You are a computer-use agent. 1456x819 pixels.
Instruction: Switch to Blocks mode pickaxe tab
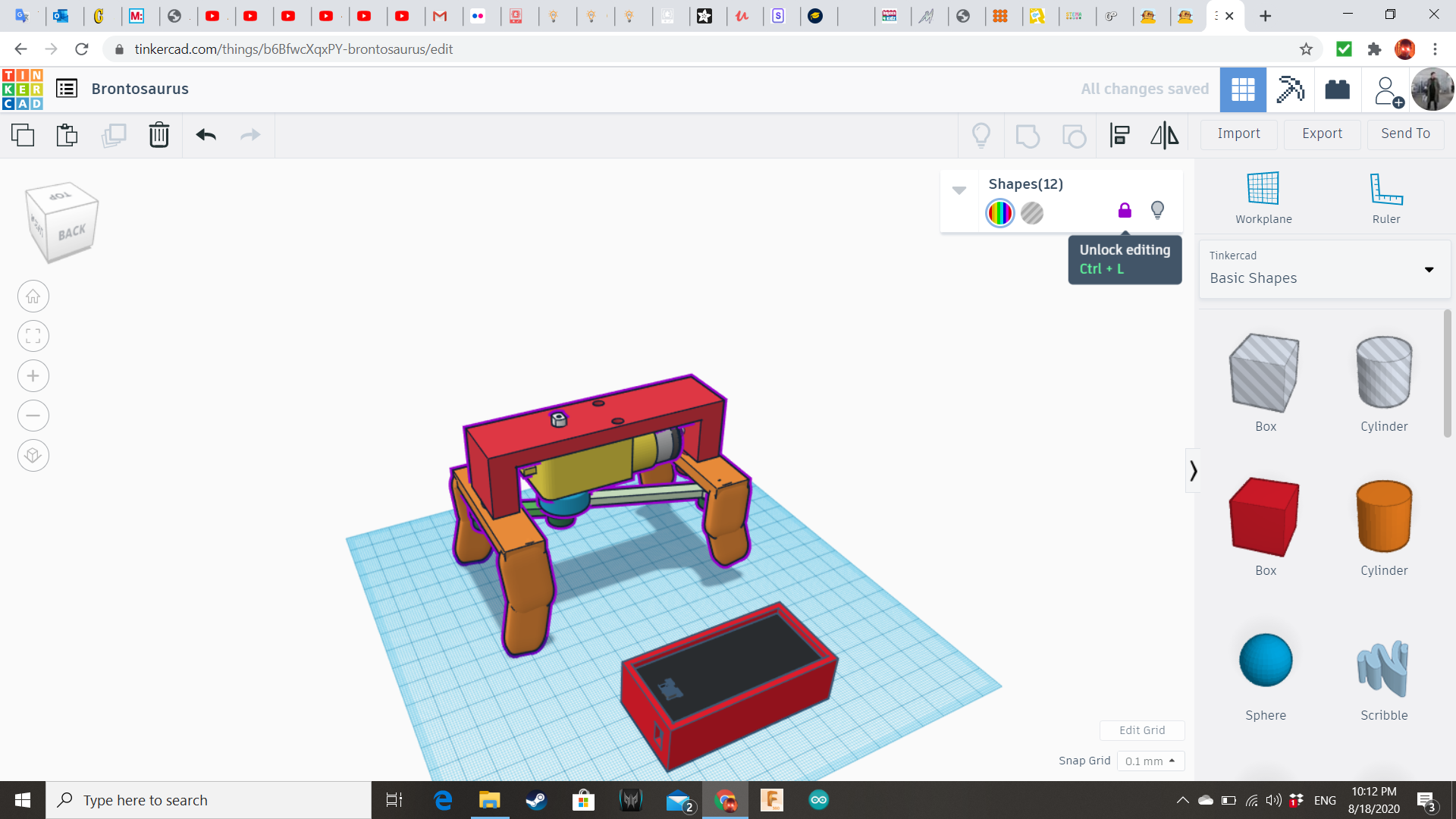[1289, 89]
